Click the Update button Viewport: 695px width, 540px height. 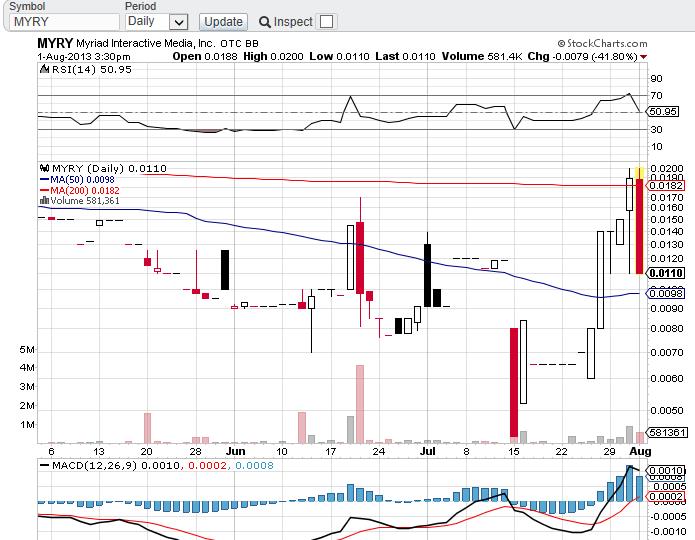pos(223,22)
